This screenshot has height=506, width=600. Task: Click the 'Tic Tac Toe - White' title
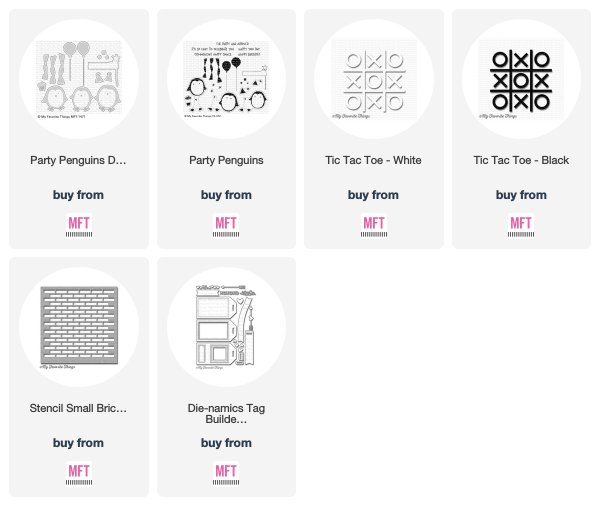373,160
